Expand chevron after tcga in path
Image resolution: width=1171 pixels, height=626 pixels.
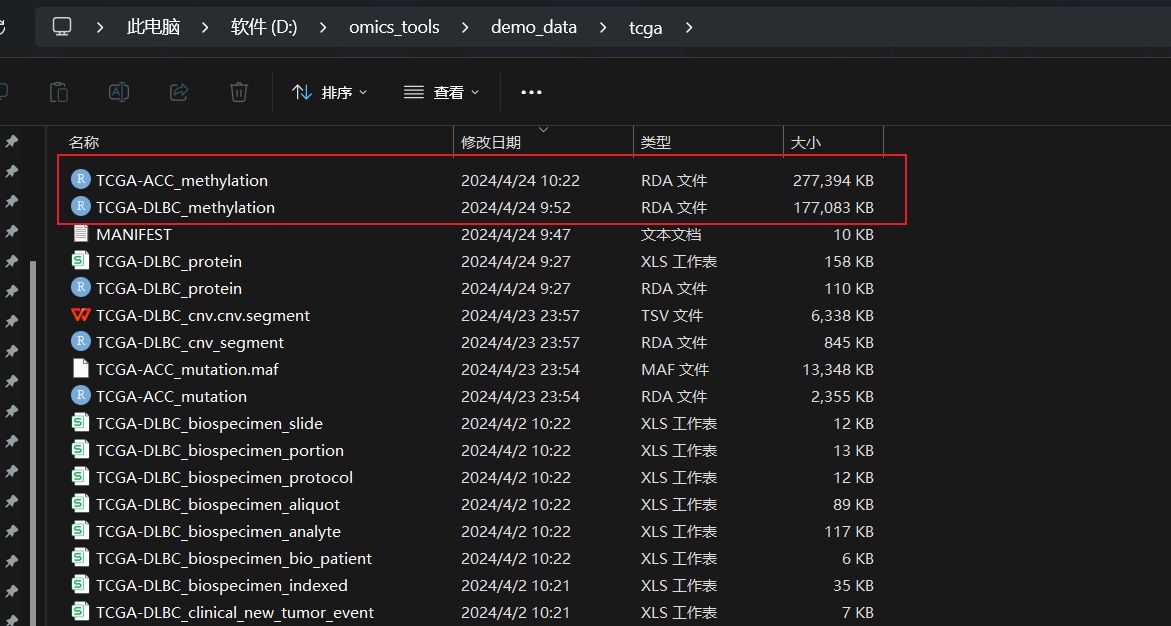[689, 27]
